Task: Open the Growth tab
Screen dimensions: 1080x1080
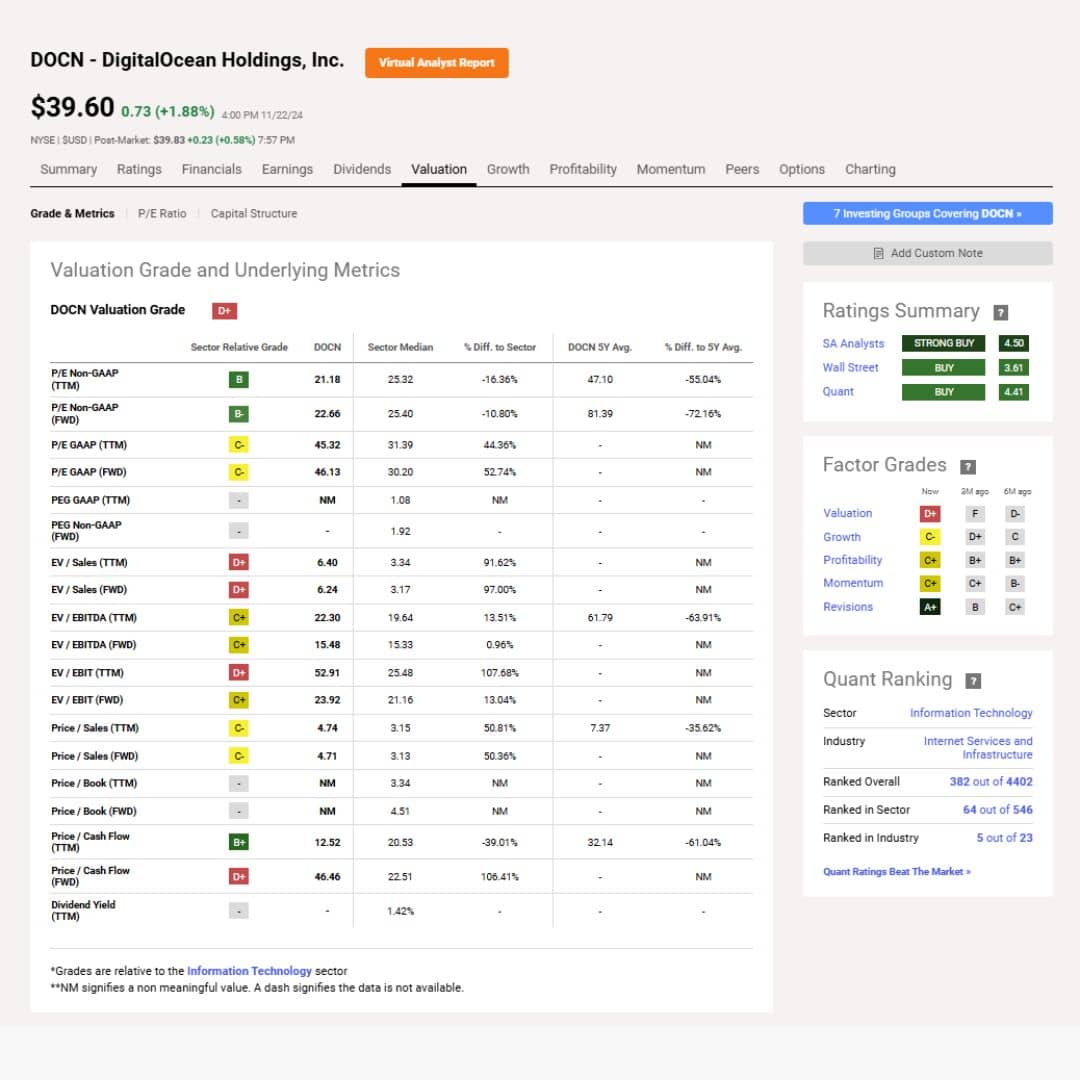Action: [508, 169]
